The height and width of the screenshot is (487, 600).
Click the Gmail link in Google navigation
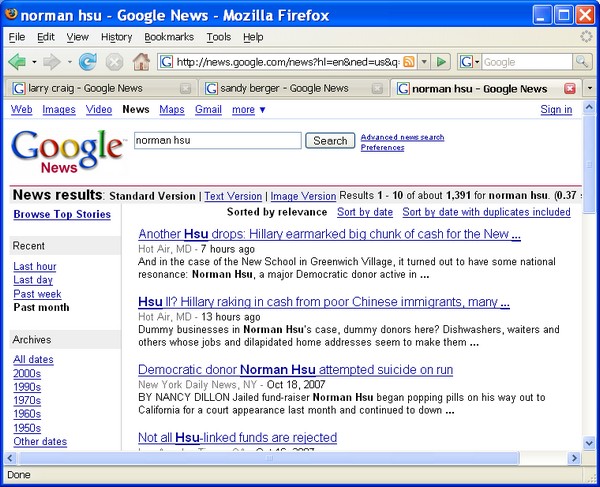tap(208, 110)
